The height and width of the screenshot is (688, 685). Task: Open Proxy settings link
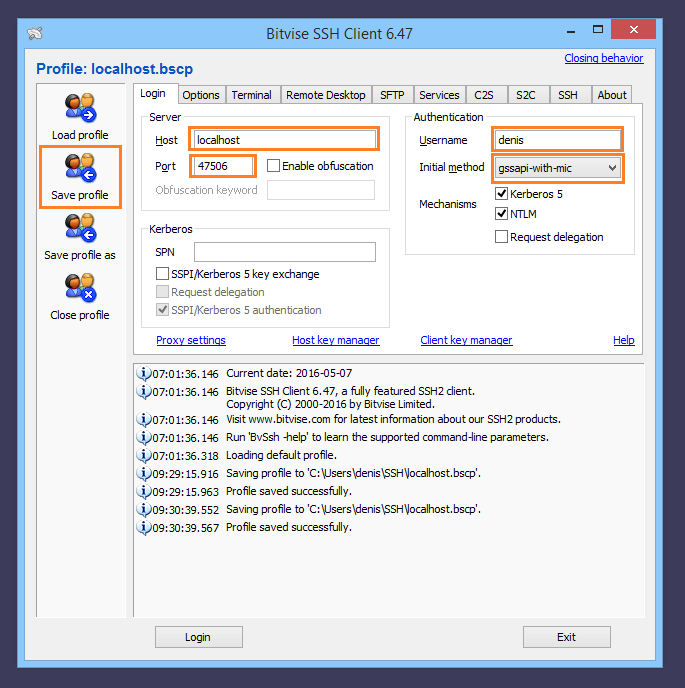click(191, 340)
